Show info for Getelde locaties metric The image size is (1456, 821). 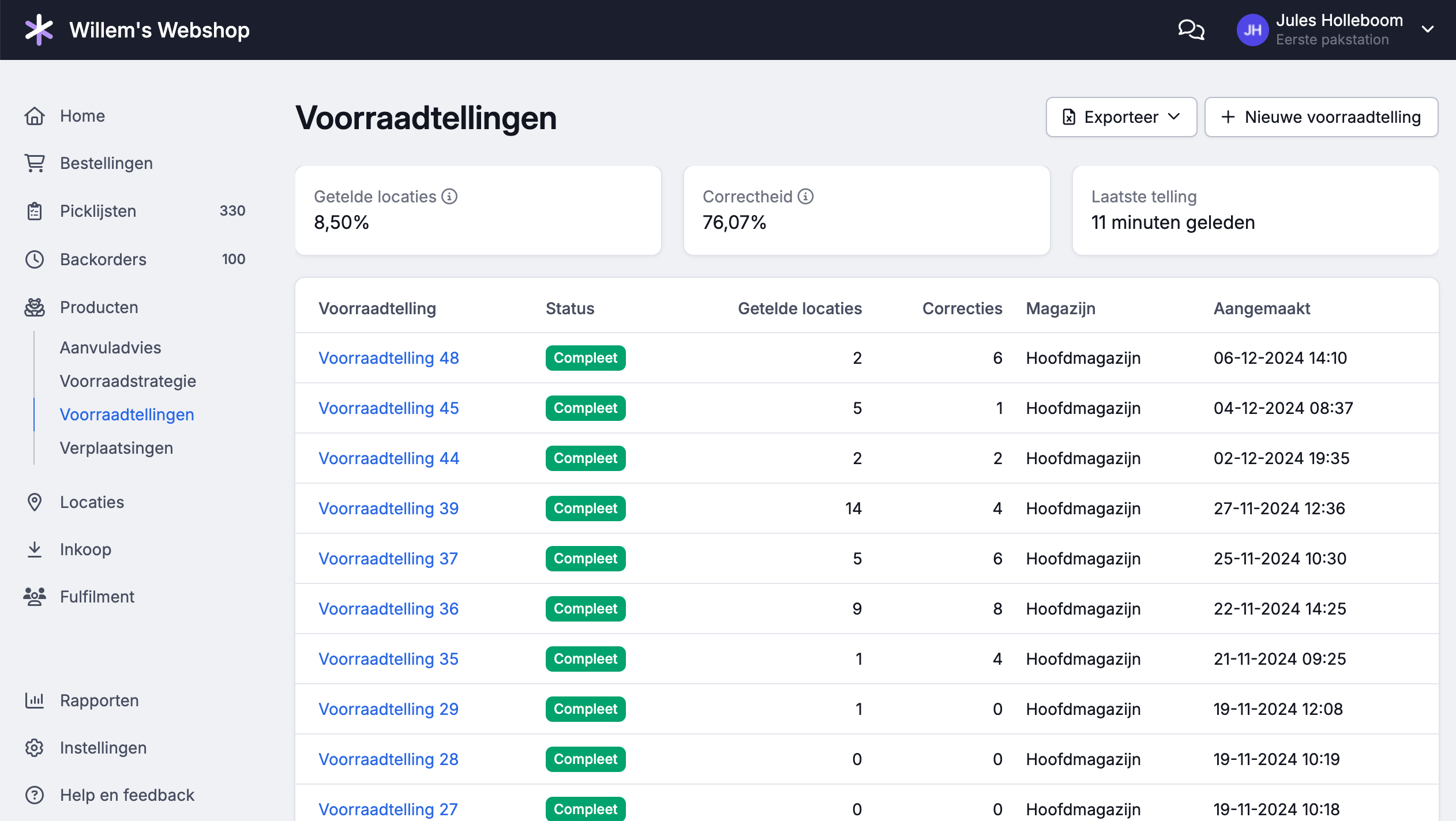click(449, 197)
